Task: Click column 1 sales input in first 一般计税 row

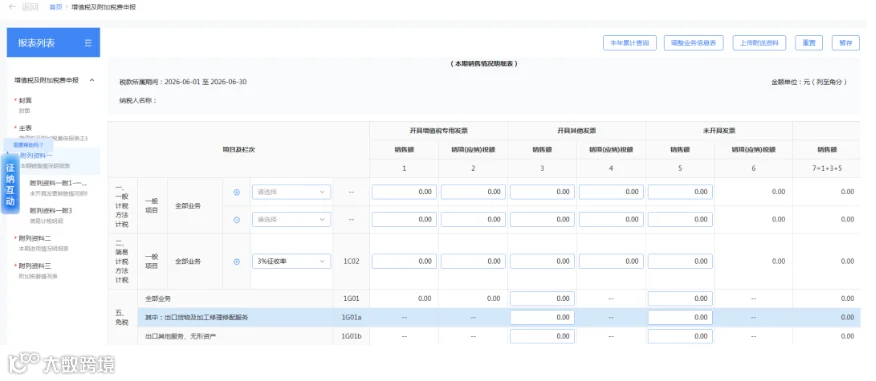Action: coord(404,192)
